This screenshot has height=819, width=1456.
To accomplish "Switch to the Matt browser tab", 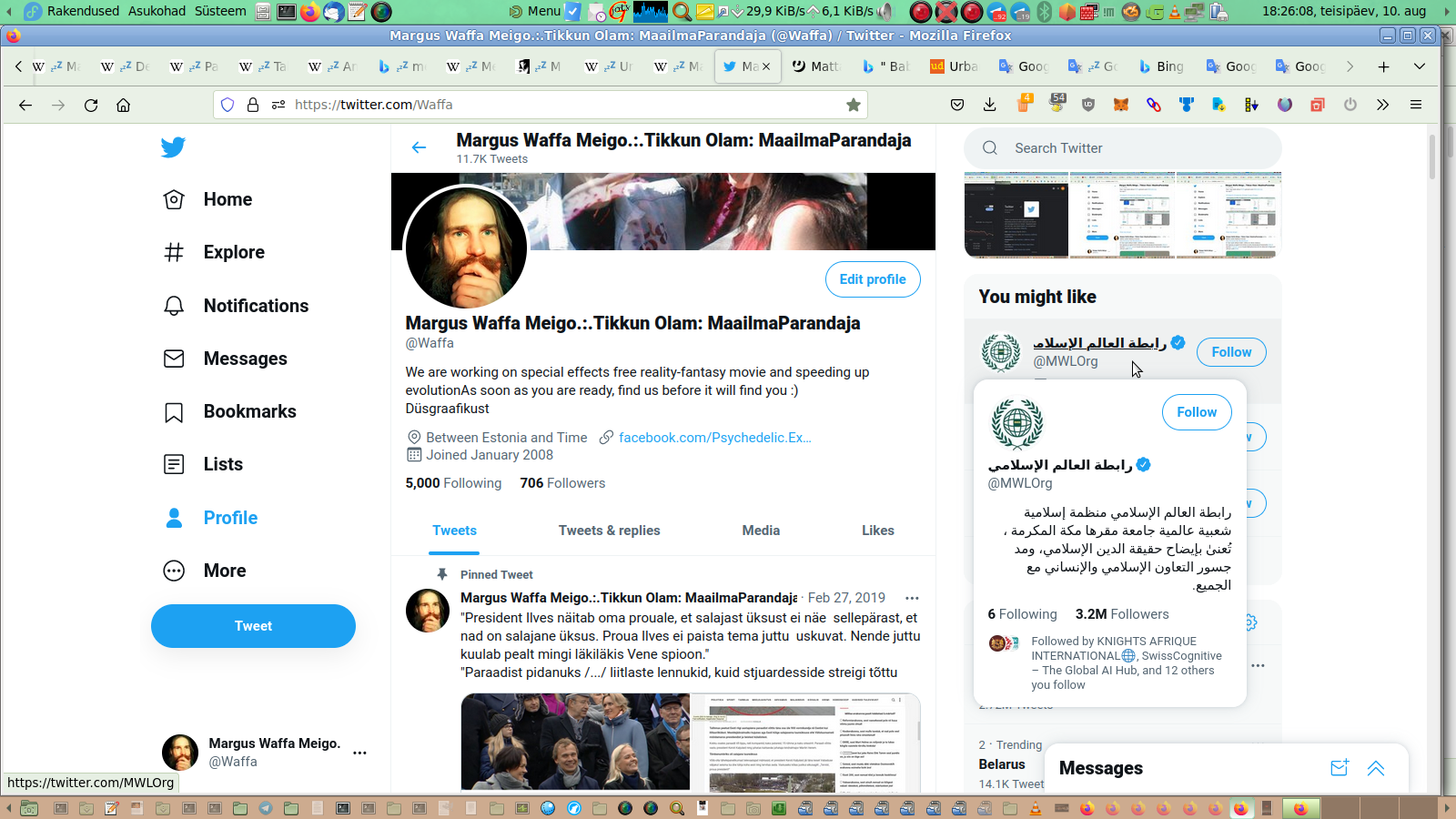I will pyautogui.click(x=817, y=66).
